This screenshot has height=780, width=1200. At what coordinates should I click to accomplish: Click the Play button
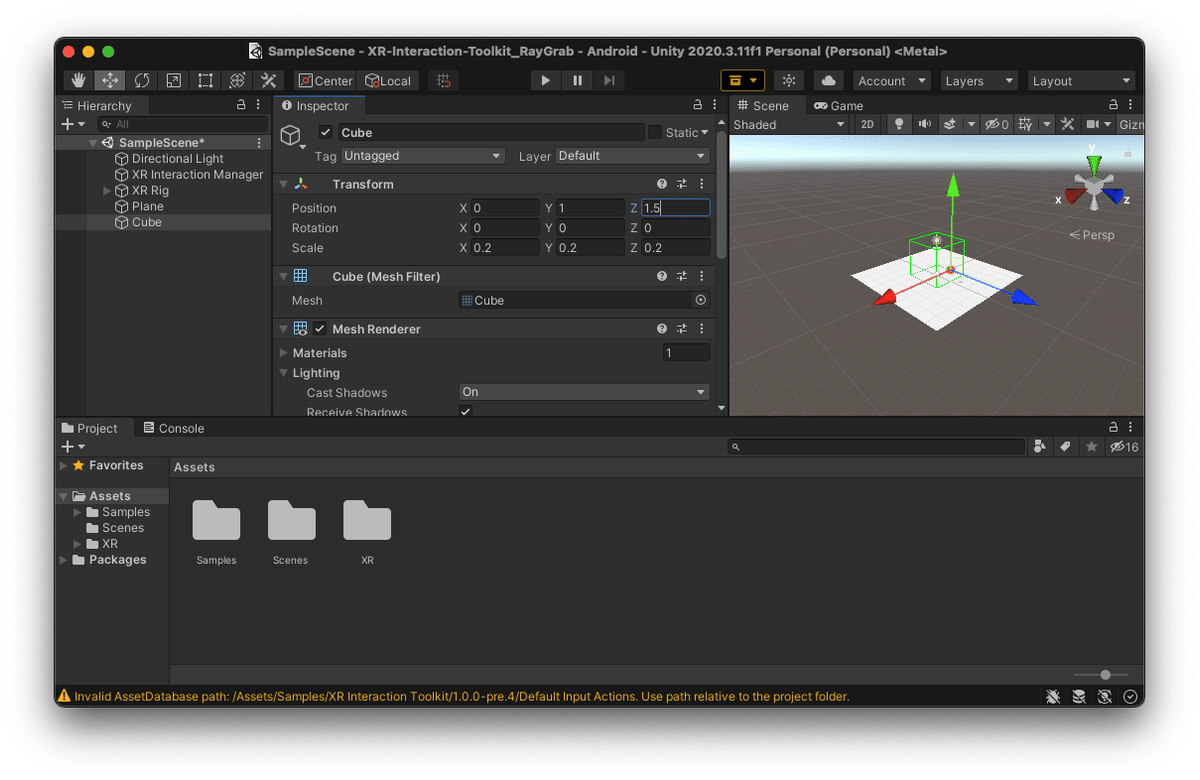click(x=544, y=81)
